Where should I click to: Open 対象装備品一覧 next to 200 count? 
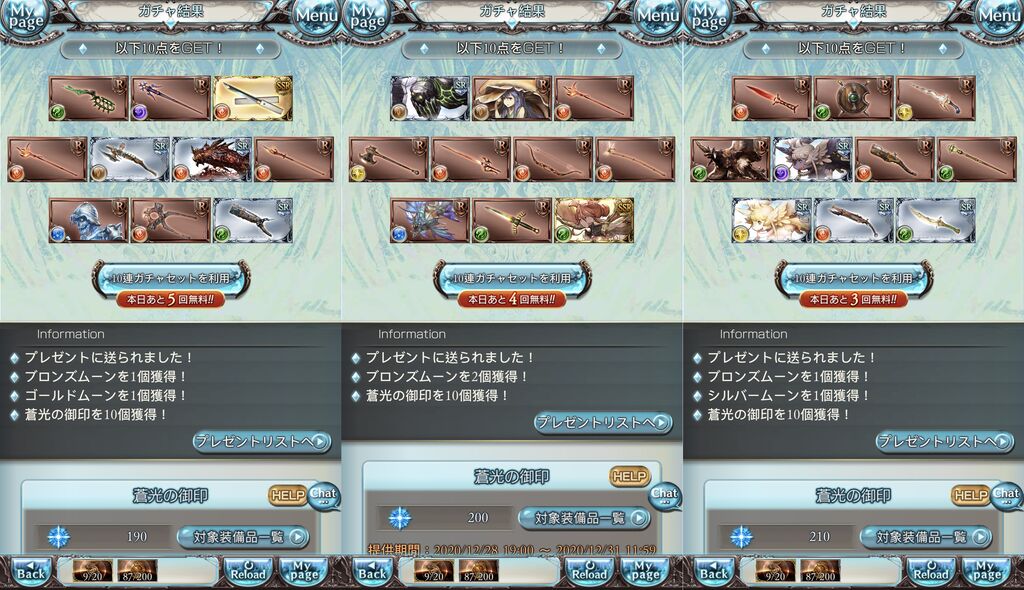click(584, 518)
